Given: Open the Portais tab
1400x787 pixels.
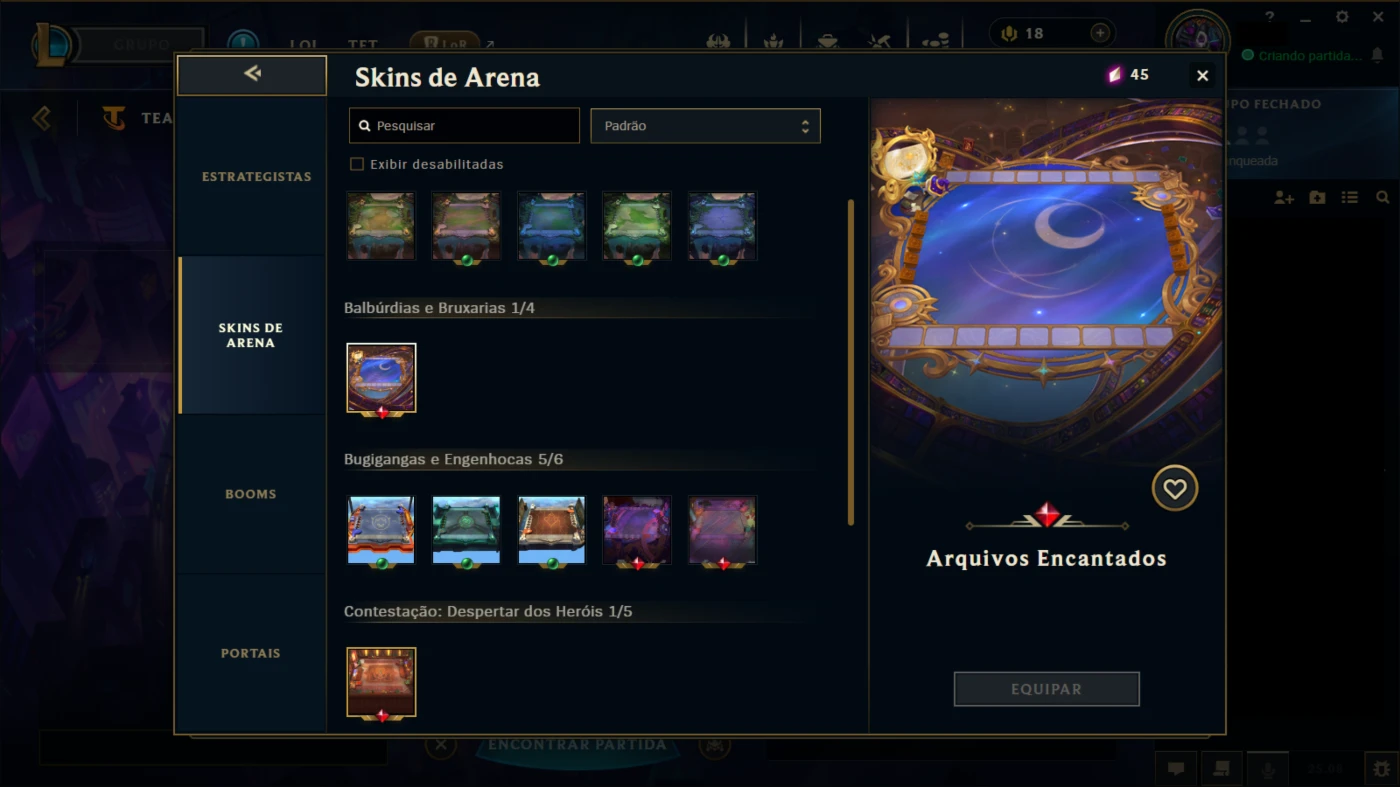Looking at the screenshot, I should [251, 653].
